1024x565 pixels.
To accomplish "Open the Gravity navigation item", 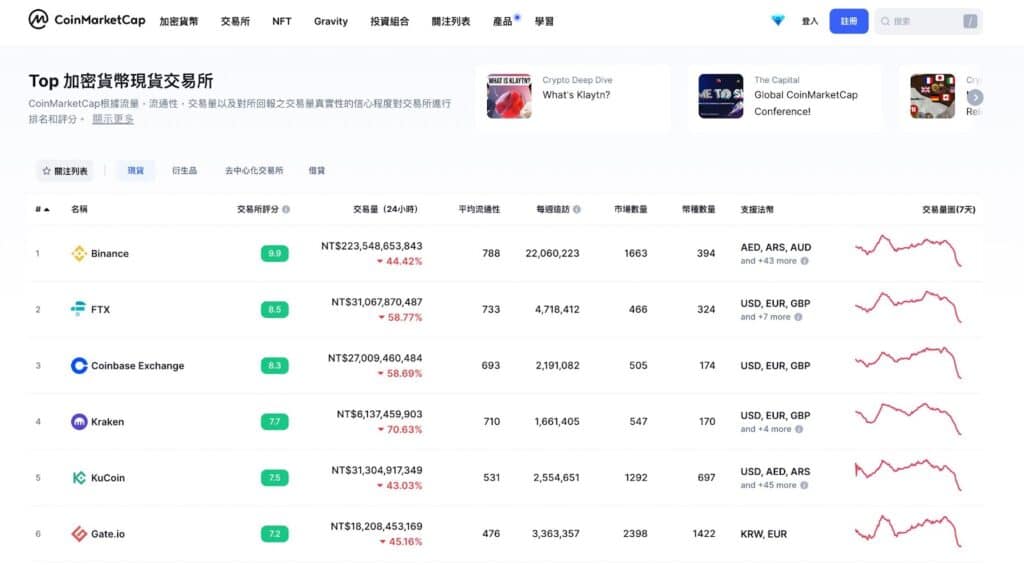I will [330, 22].
